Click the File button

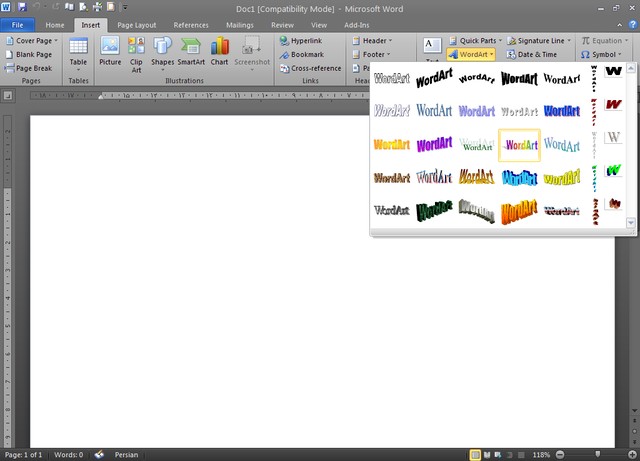(x=18, y=24)
